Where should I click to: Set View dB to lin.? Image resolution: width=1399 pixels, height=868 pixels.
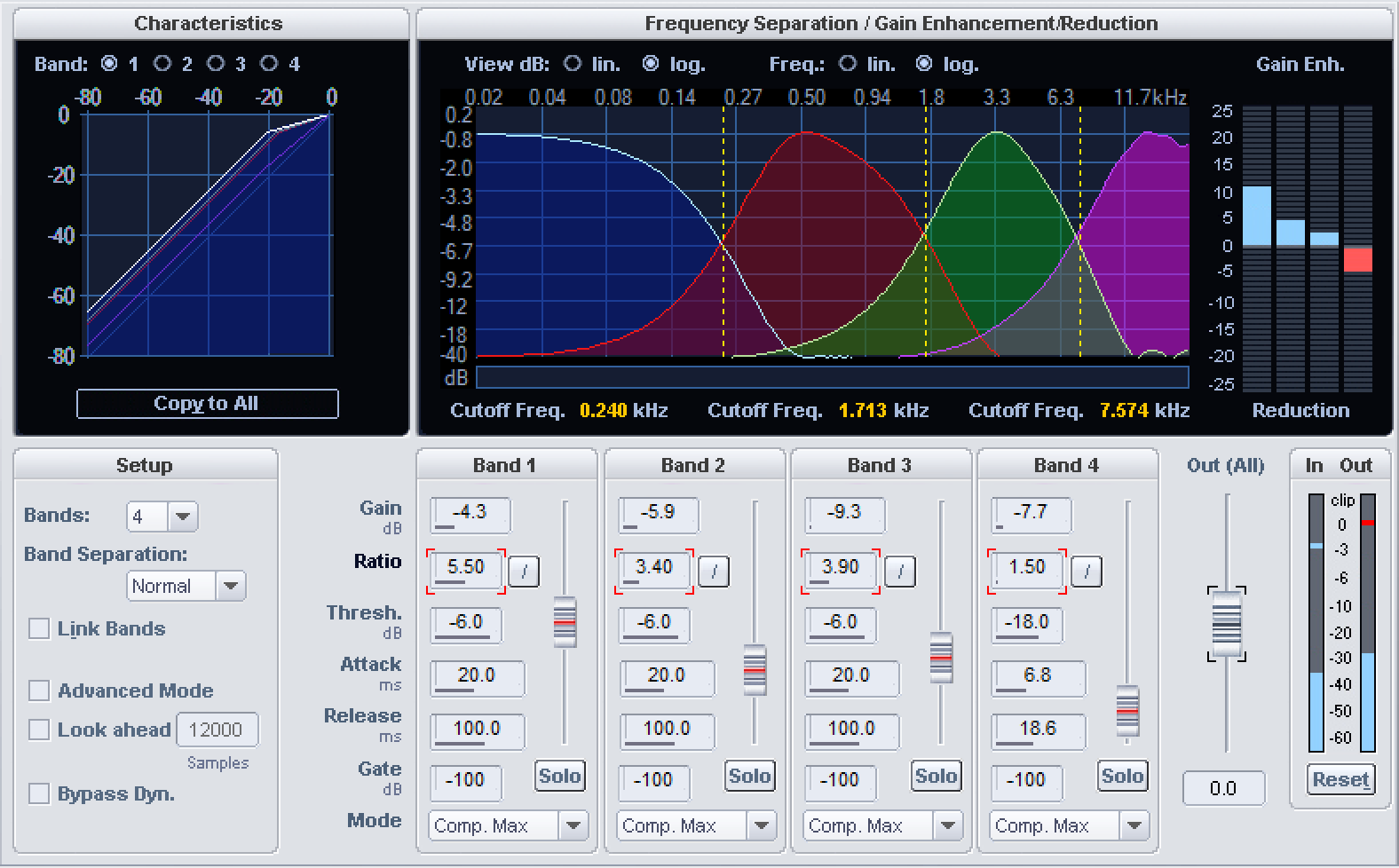573,63
